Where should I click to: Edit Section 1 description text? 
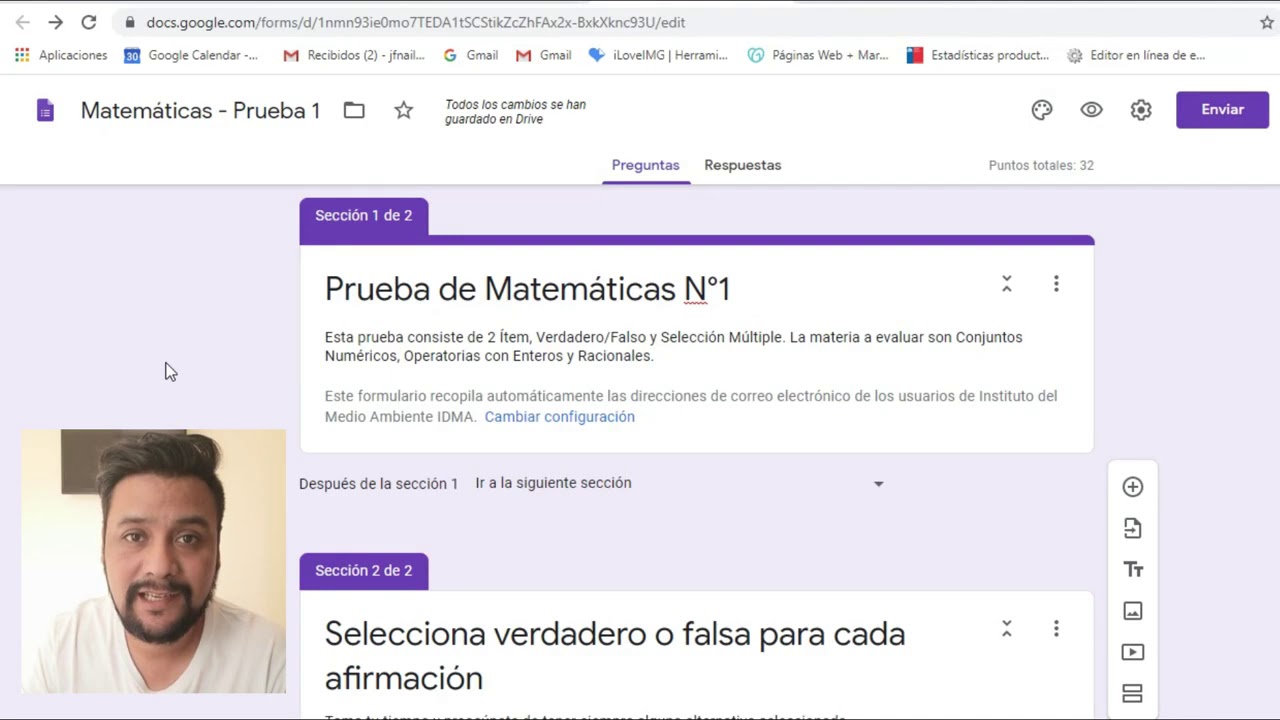(674, 347)
